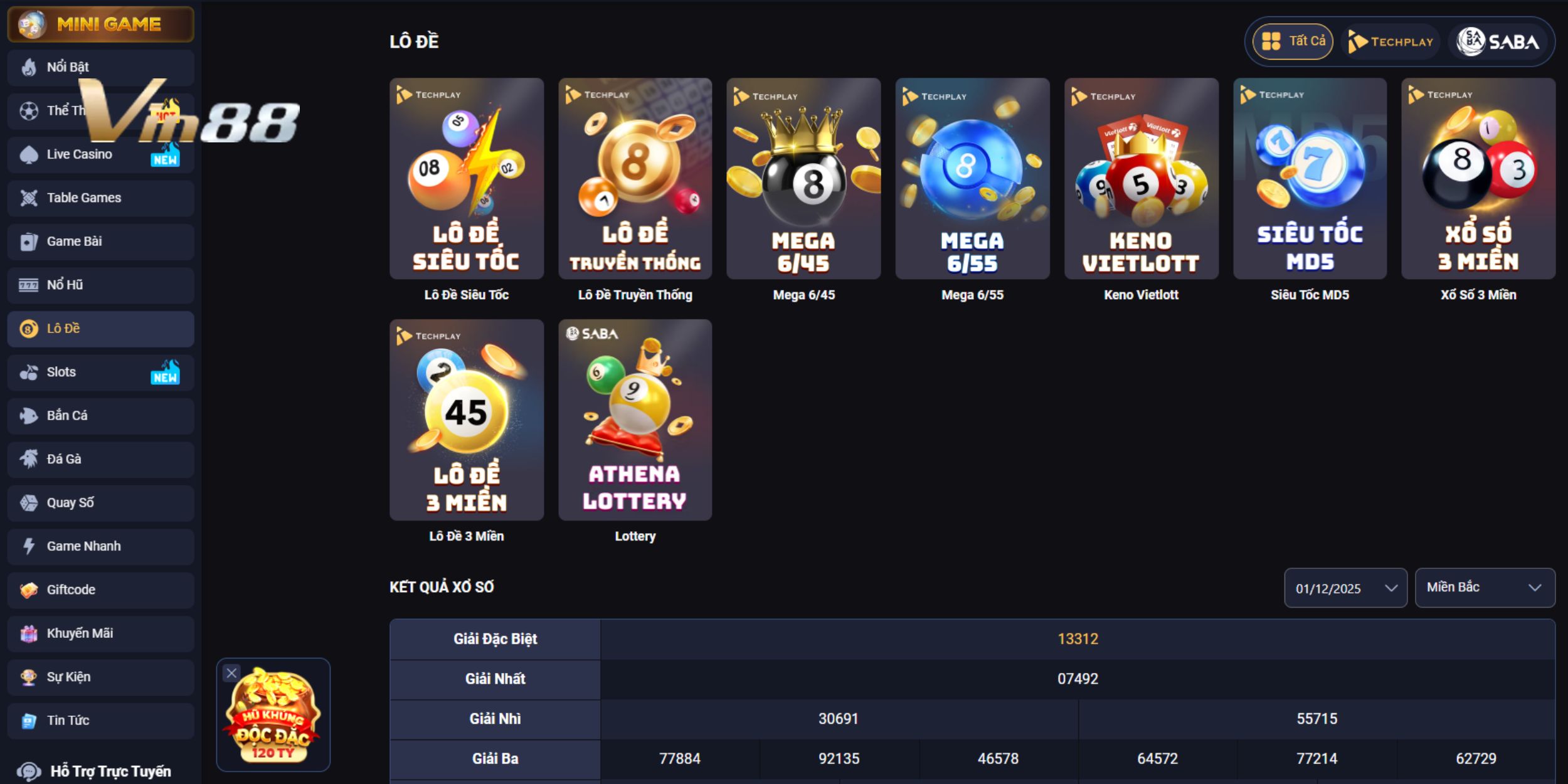1568x784 pixels.
Task: Click the Đá Gà rooster icon
Action: click(29, 459)
